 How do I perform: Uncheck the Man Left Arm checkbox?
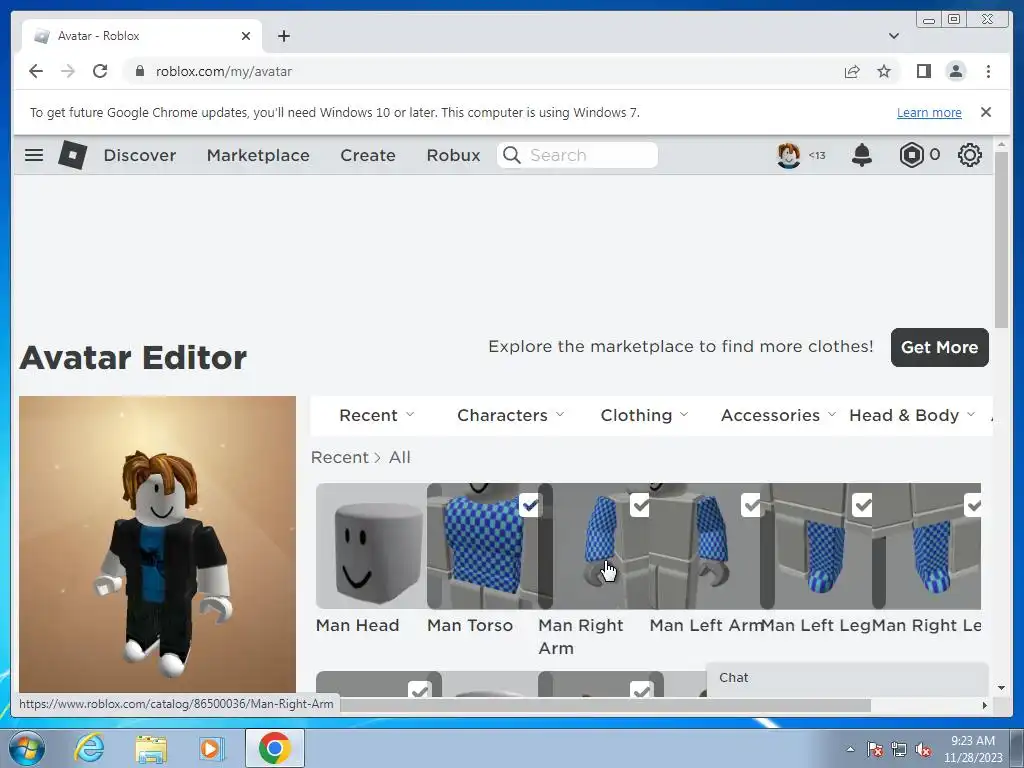click(x=752, y=505)
